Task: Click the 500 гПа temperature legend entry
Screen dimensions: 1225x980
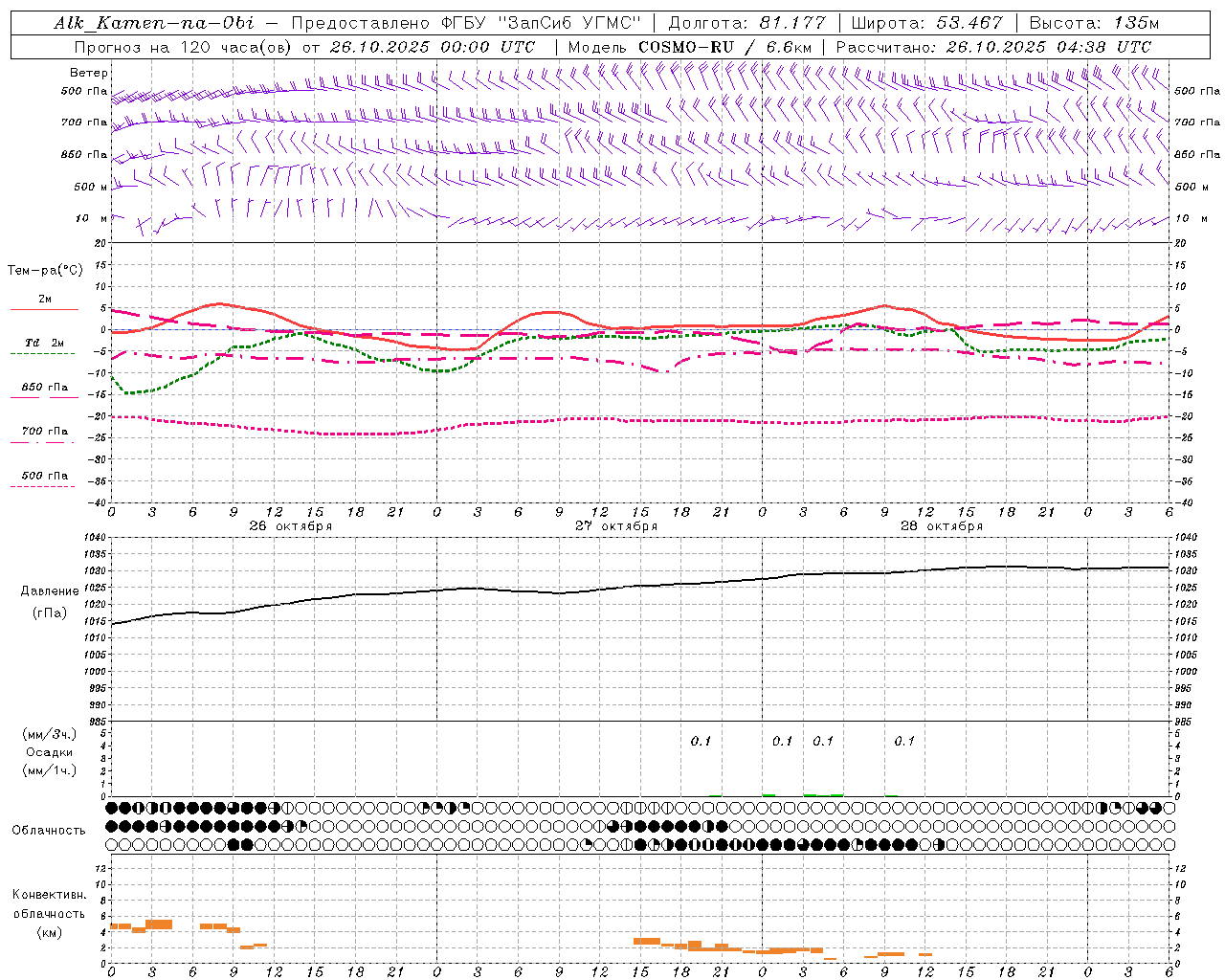Action: (x=44, y=476)
